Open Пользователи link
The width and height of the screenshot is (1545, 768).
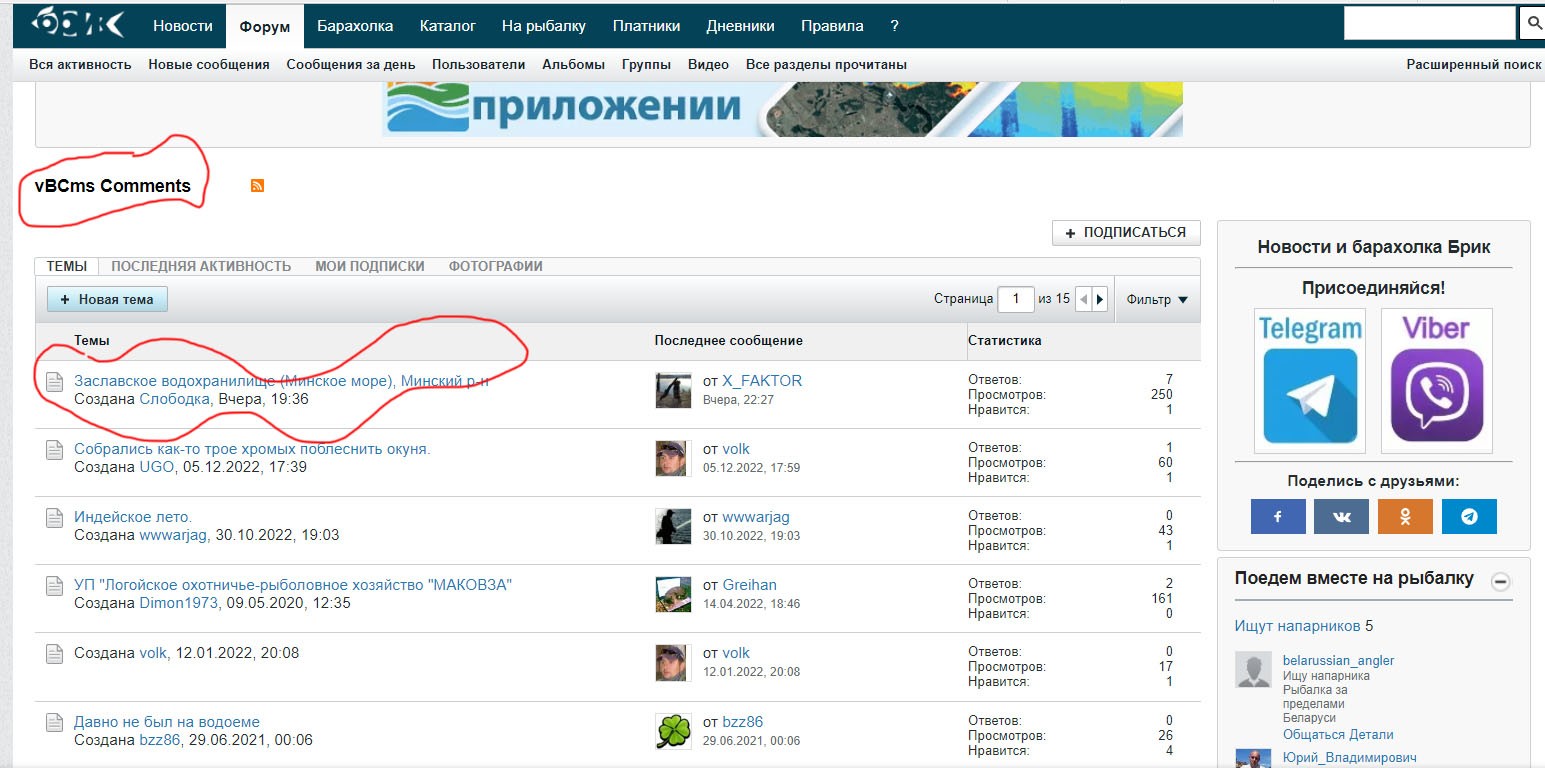click(479, 64)
